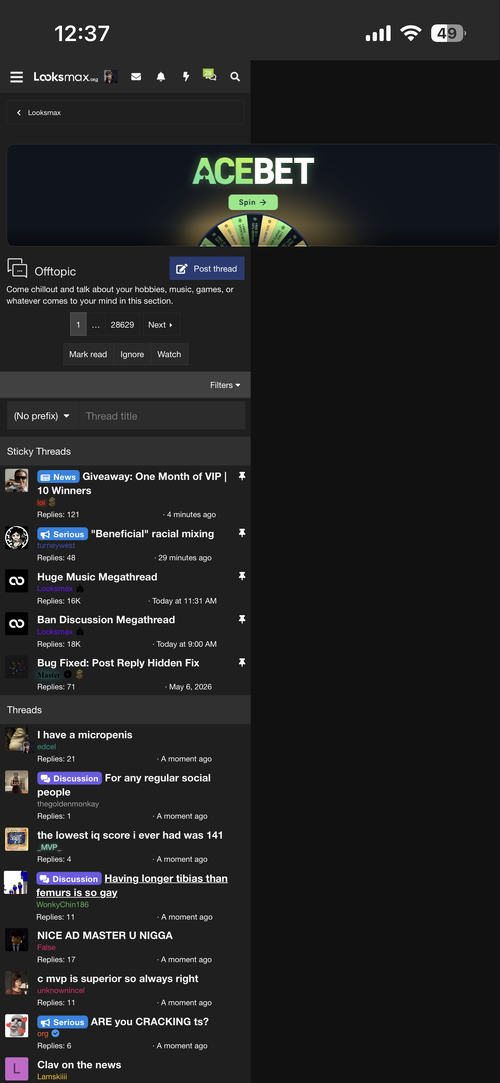Image resolution: width=500 pixels, height=1083 pixels.
Task: Open the alerts bell icon
Action: click(x=161, y=77)
